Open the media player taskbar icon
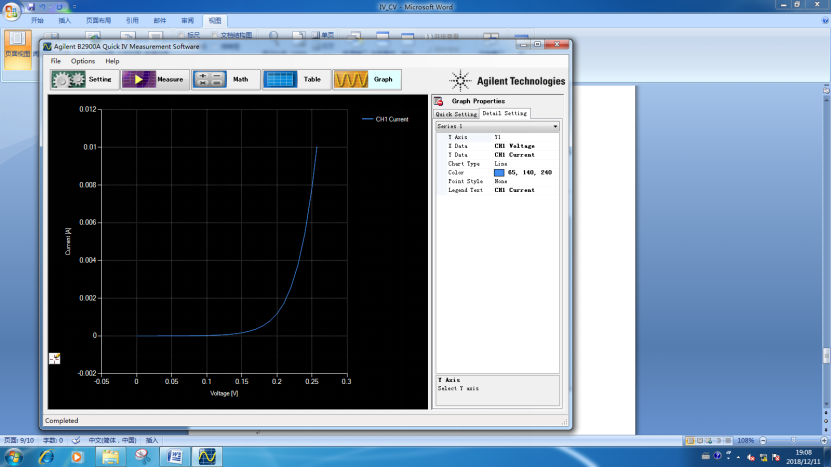 point(77,457)
